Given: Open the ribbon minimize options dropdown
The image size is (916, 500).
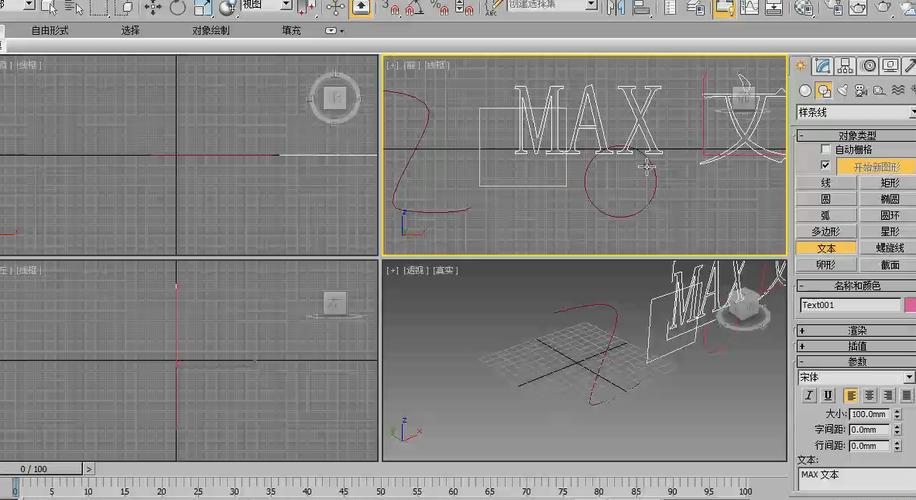Looking at the screenshot, I should [334, 30].
